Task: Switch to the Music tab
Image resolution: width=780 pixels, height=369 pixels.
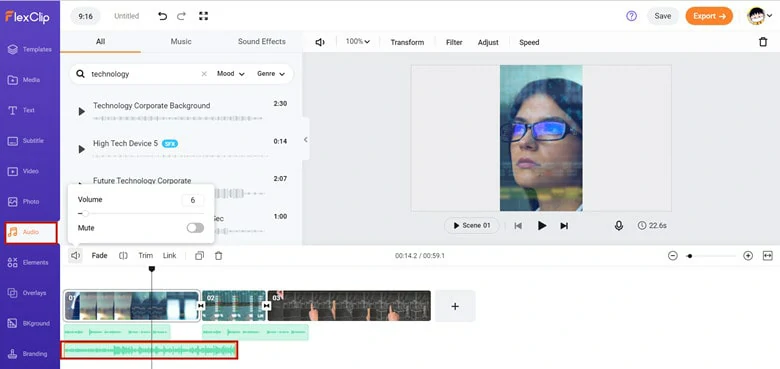Action: (181, 42)
